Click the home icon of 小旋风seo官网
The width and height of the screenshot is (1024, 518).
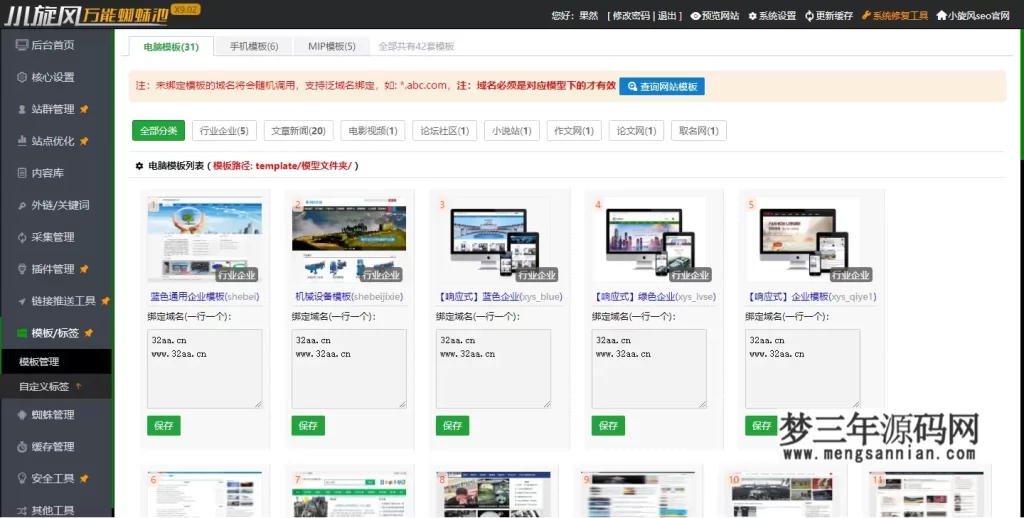941,15
